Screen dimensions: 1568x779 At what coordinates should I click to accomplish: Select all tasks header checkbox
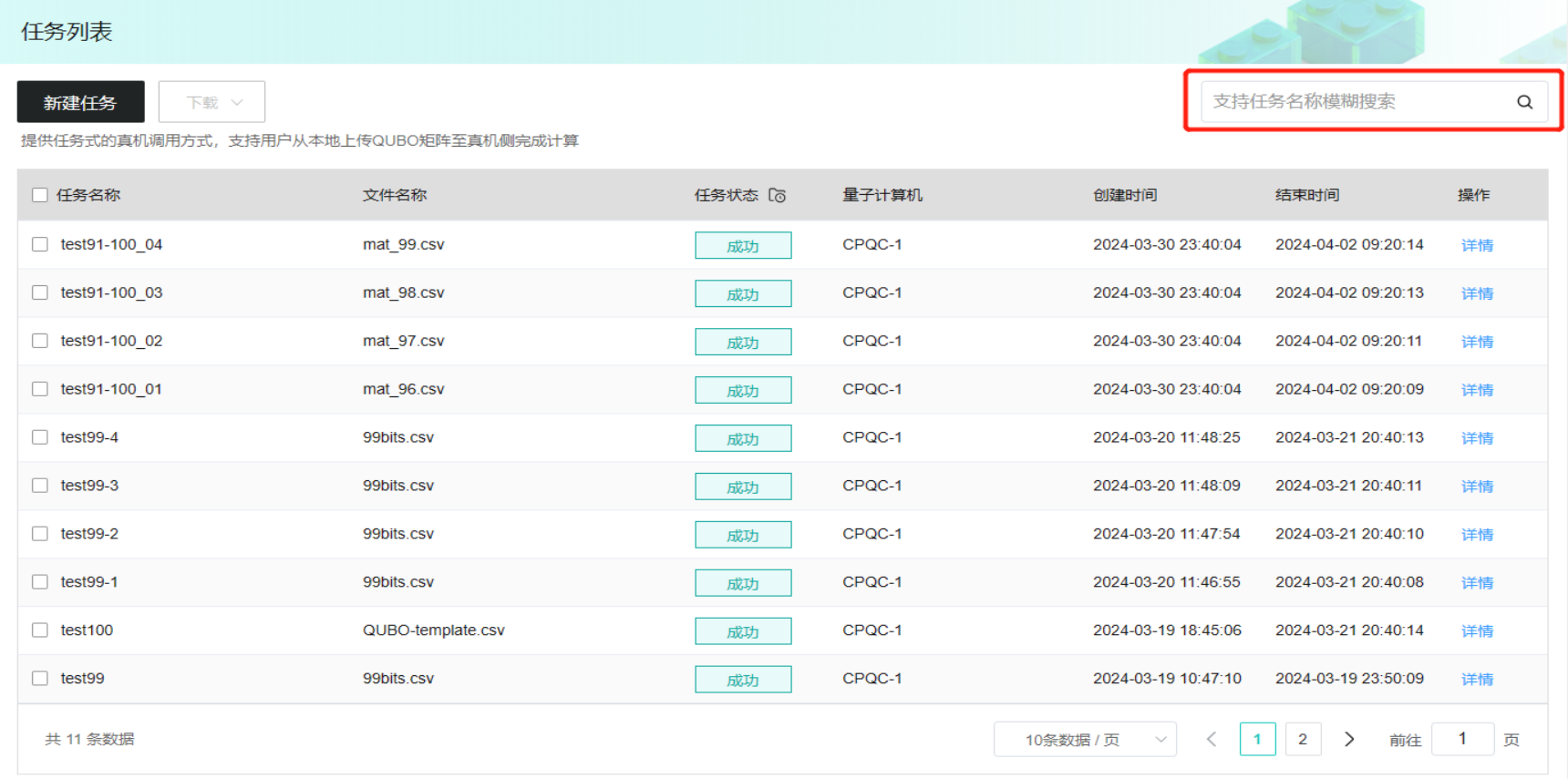click(x=40, y=195)
